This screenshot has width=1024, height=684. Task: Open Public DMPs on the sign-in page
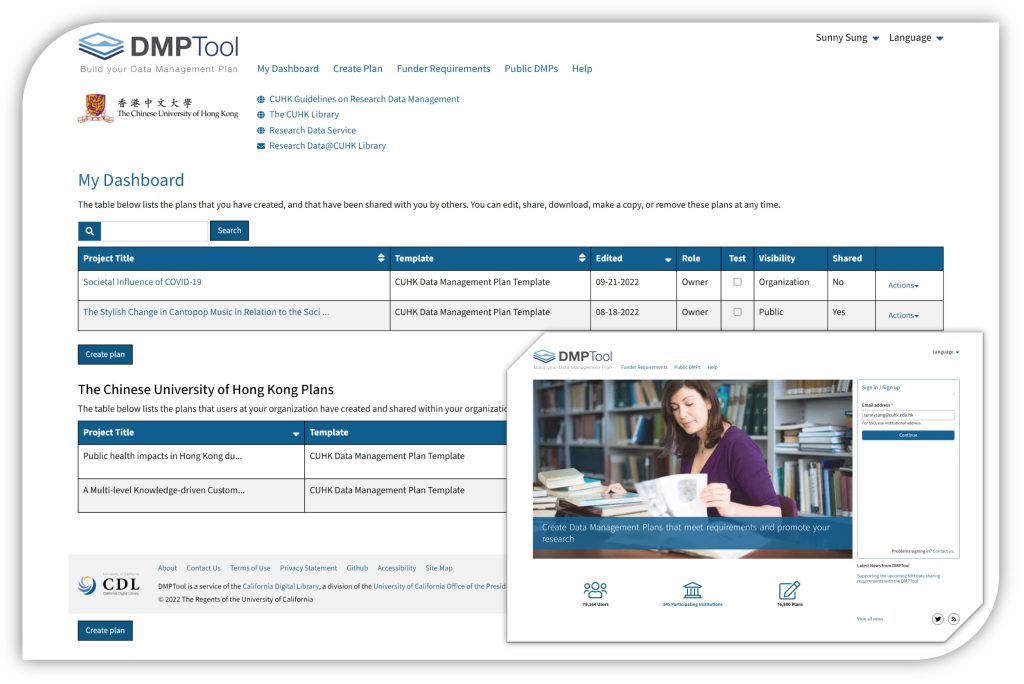click(x=687, y=367)
